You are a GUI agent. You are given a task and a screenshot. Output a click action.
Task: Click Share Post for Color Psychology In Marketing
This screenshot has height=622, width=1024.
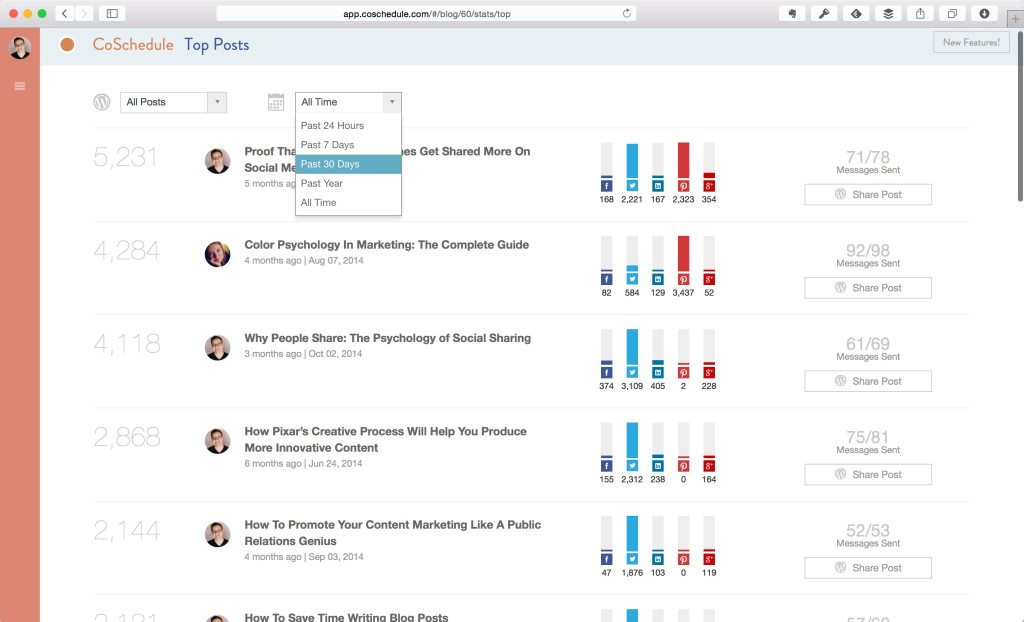(x=867, y=287)
